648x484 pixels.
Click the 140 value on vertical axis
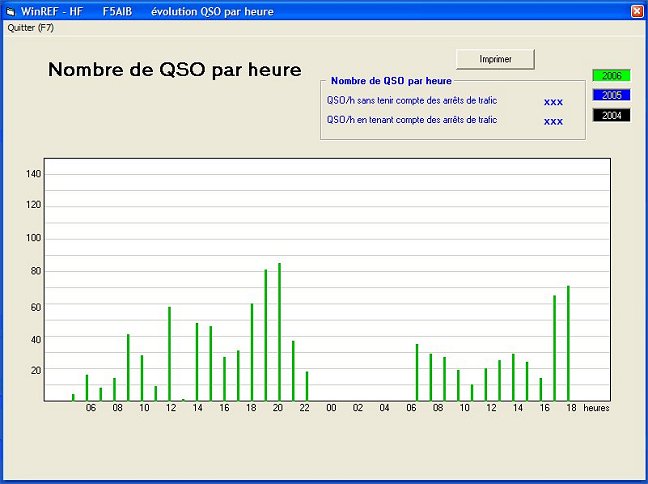tap(33, 174)
